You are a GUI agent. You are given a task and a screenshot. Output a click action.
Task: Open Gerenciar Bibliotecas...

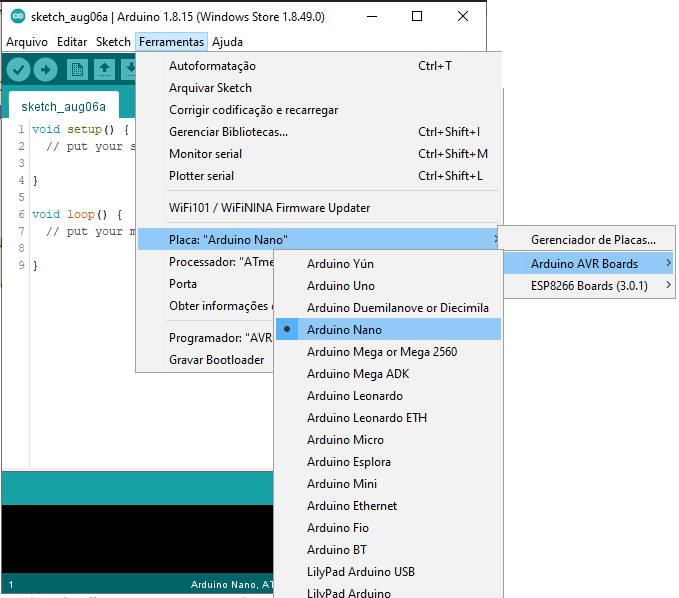(x=320, y=132)
